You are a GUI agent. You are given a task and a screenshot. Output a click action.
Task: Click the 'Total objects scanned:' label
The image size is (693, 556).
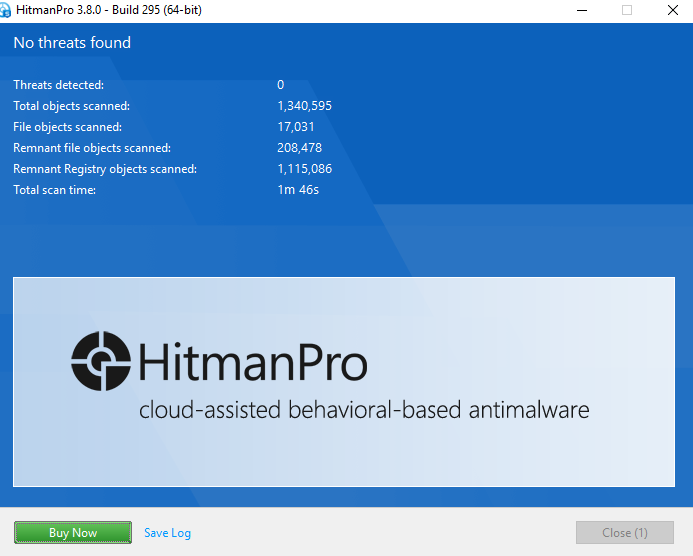click(x=72, y=106)
